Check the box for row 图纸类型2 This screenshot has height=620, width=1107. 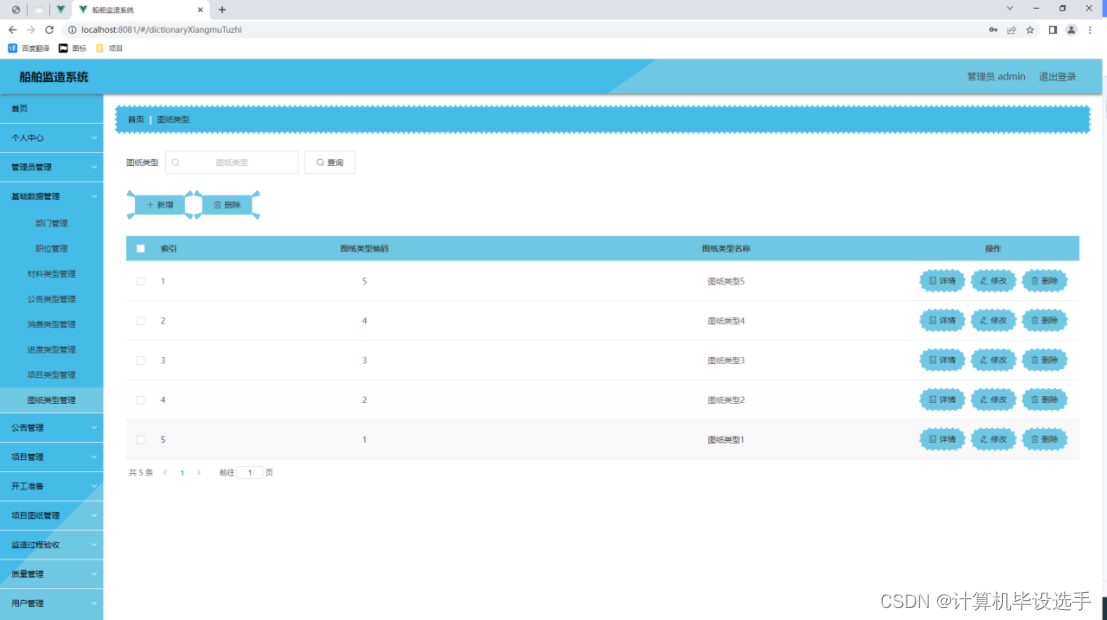(x=140, y=400)
